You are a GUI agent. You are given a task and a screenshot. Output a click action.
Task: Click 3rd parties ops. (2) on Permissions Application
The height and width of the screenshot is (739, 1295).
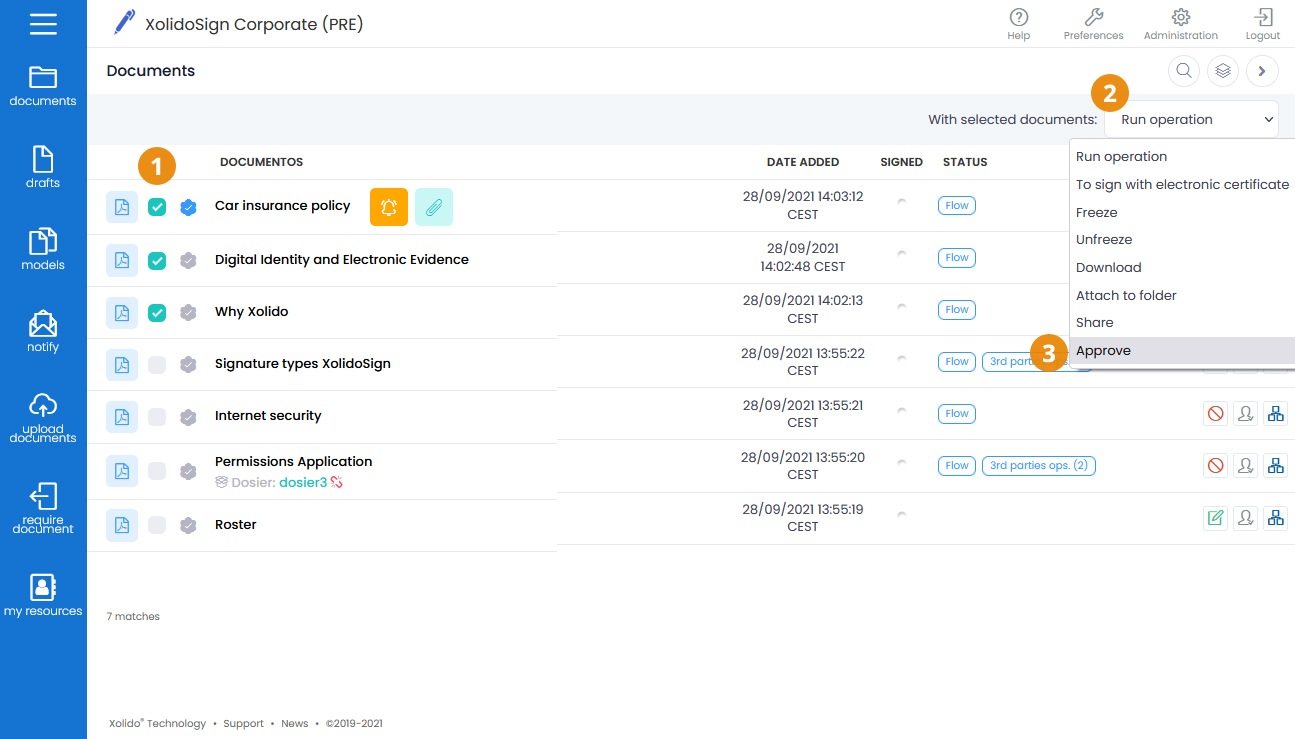[1039, 465]
